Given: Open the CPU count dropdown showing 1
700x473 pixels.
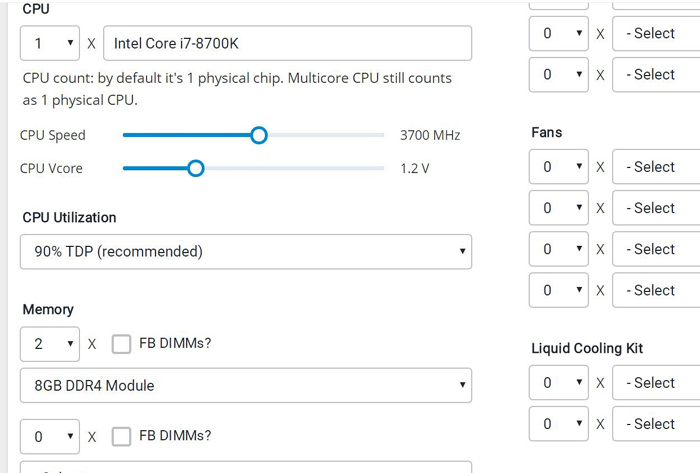Looking at the screenshot, I should point(50,43).
